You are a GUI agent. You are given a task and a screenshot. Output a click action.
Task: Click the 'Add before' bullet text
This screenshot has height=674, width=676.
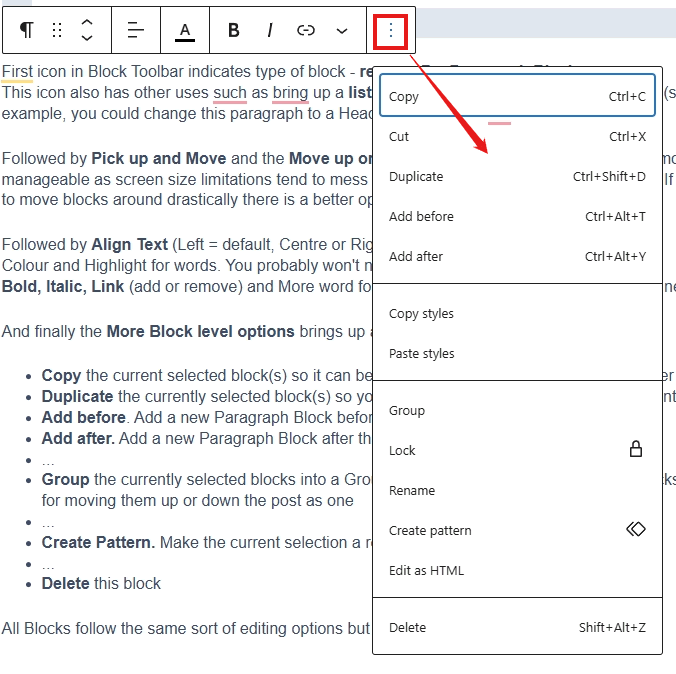click(x=83, y=417)
